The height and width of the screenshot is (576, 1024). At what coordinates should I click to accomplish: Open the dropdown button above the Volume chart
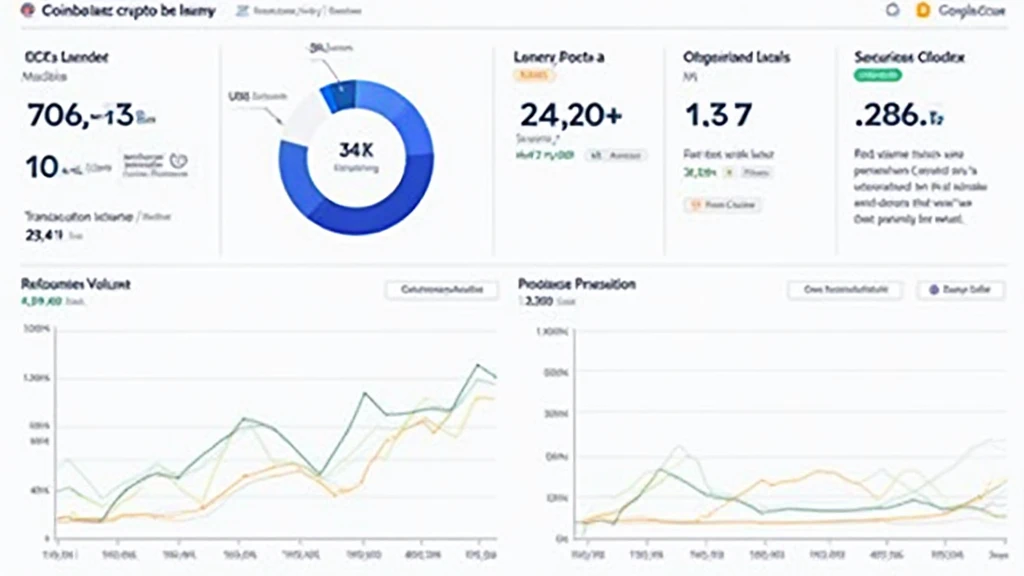point(441,290)
